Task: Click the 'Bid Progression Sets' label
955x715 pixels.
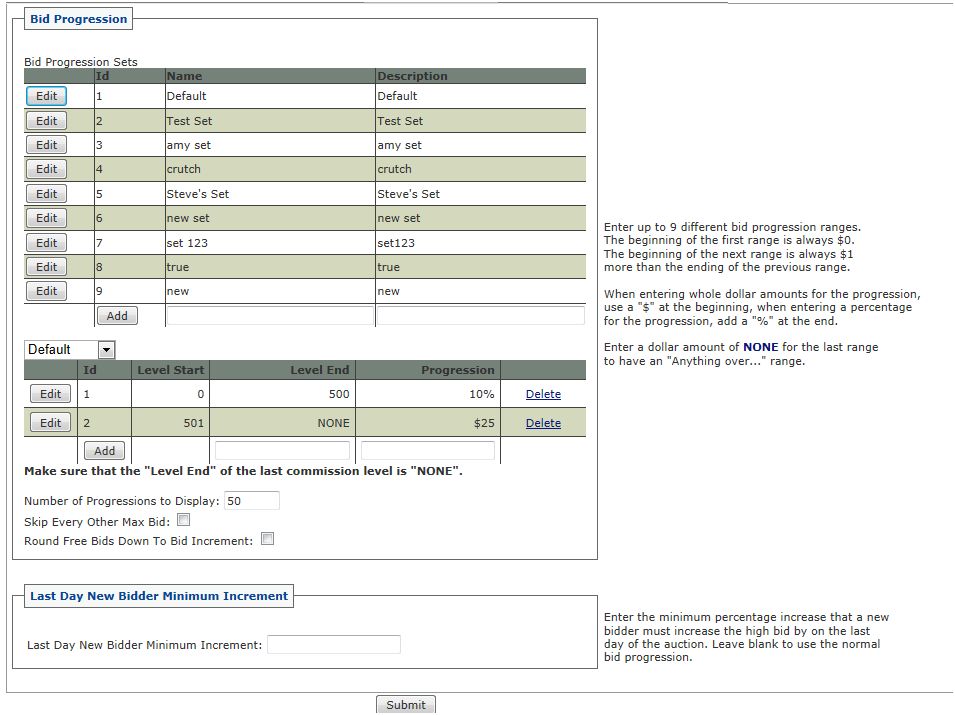Action: 81,62
